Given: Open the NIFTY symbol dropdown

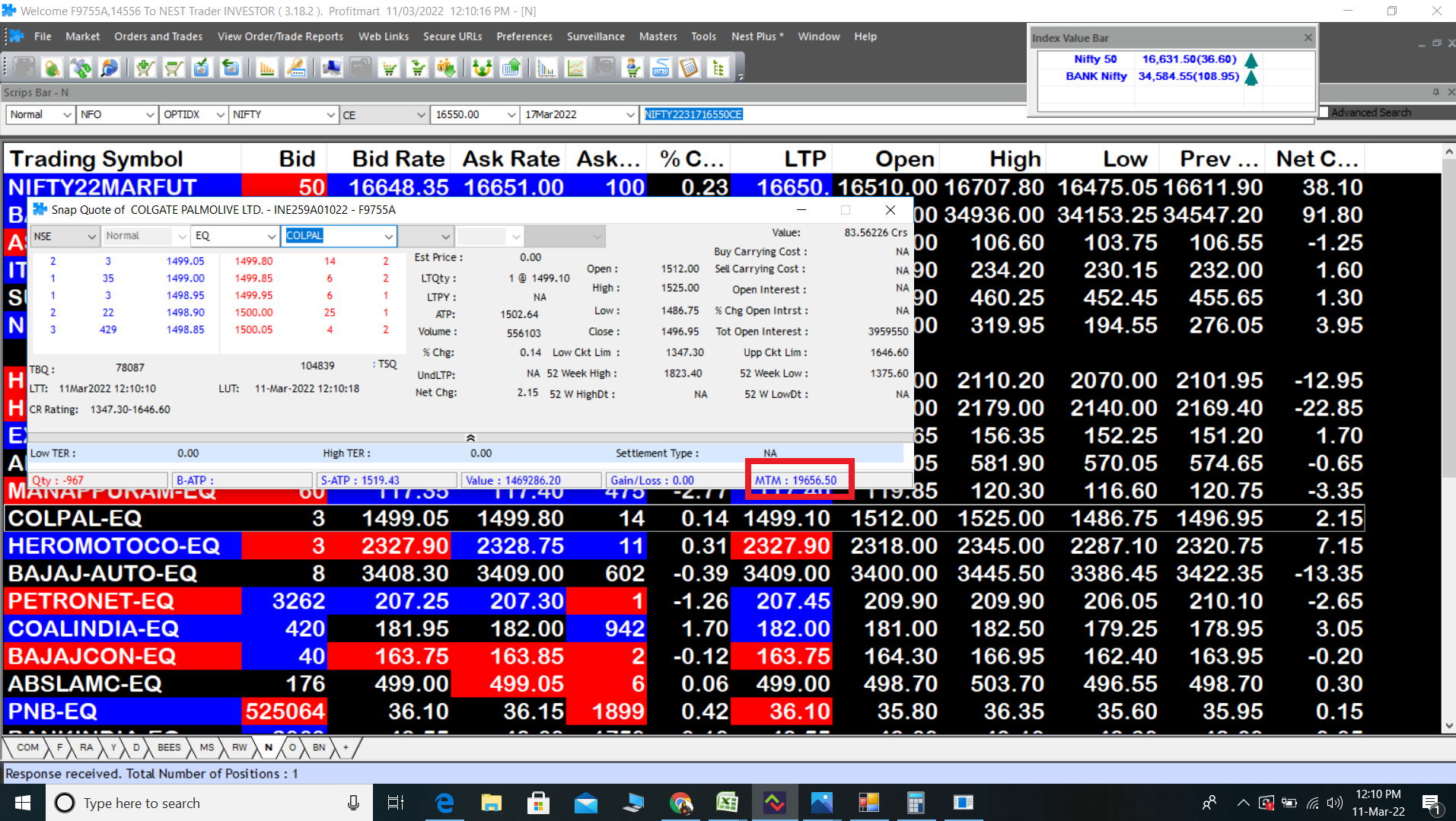Looking at the screenshot, I should tap(283, 114).
